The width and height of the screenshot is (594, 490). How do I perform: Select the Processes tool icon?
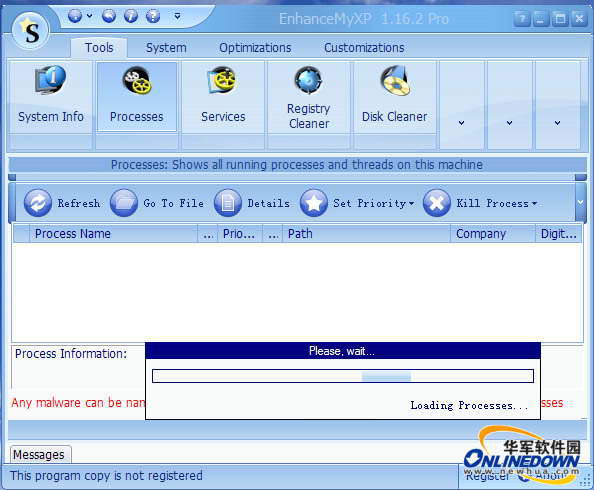(x=137, y=97)
